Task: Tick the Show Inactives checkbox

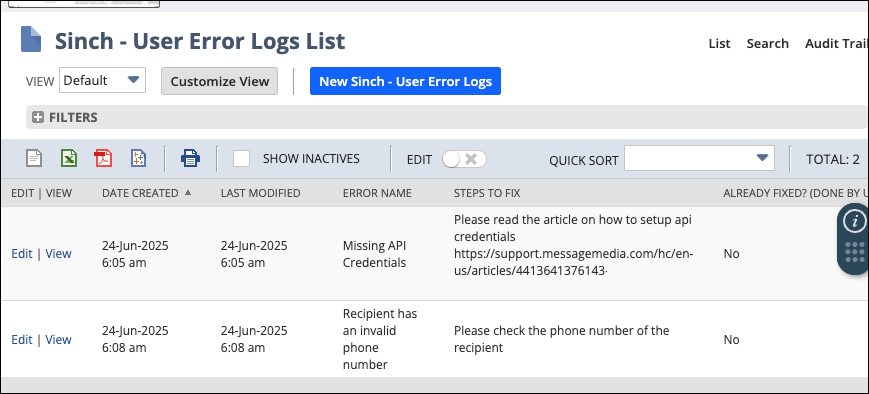Action: coord(241,158)
